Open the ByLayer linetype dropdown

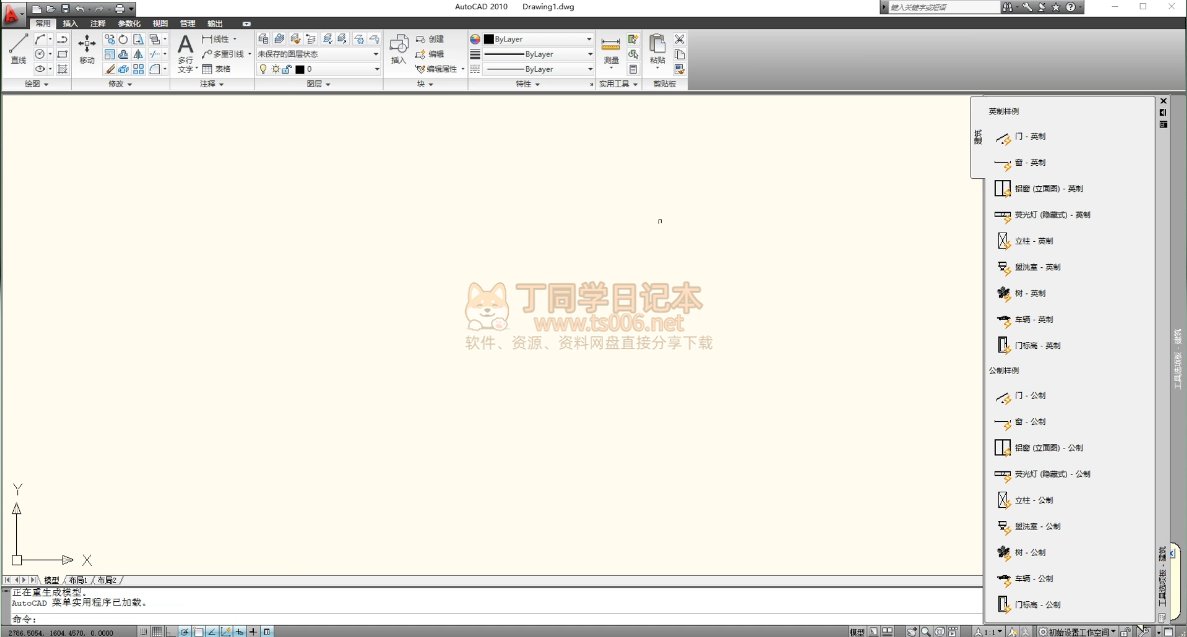coord(538,69)
